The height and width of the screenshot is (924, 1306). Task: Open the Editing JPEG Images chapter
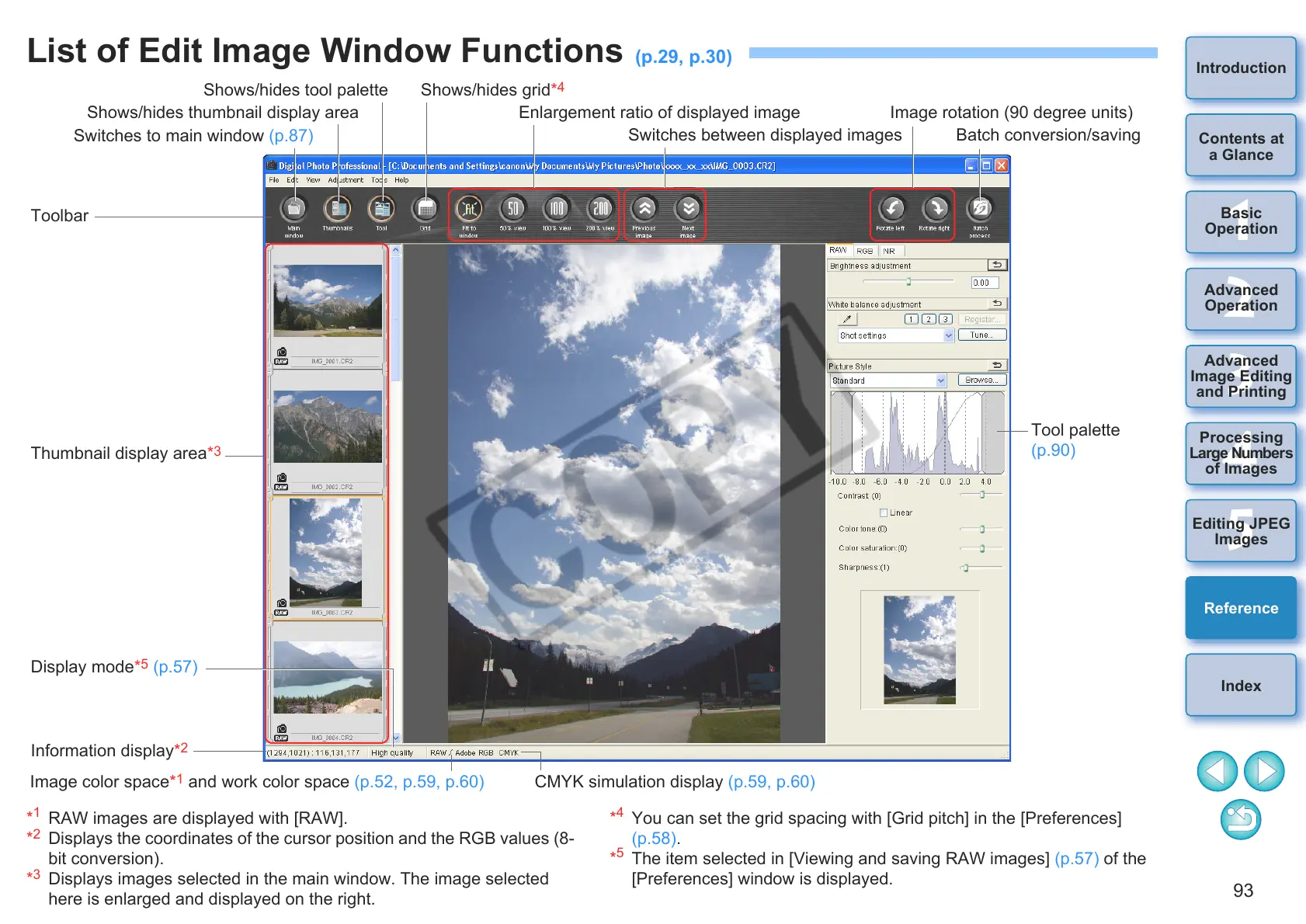pyautogui.click(x=1241, y=531)
